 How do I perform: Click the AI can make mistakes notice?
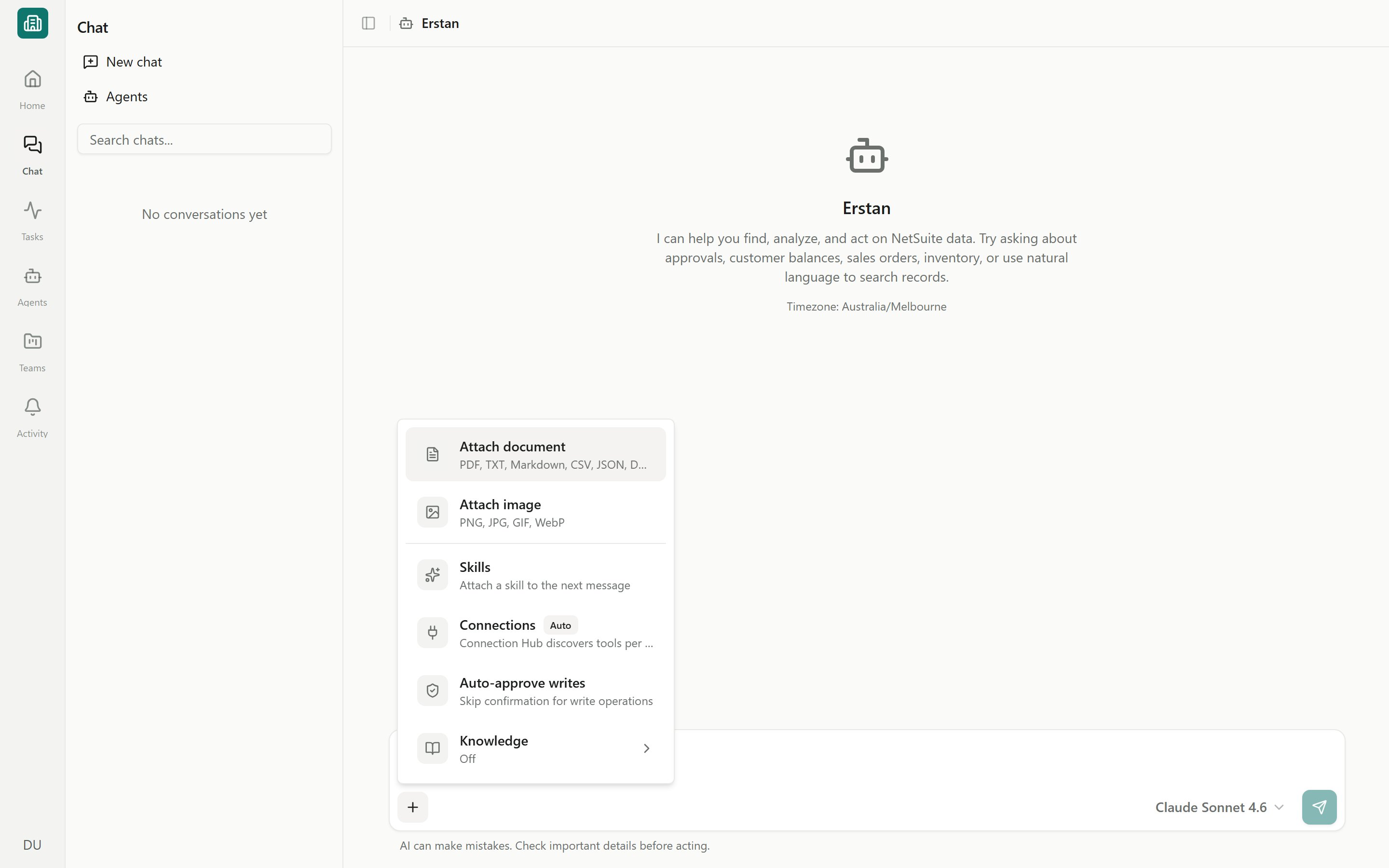(555, 846)
